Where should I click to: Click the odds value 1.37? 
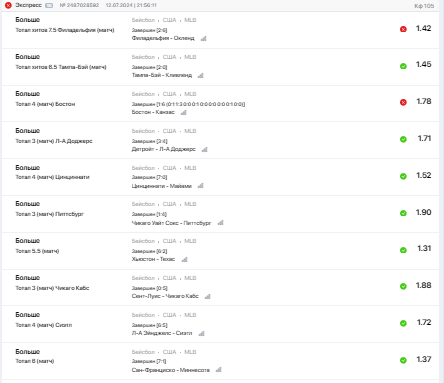click(424, 359)
